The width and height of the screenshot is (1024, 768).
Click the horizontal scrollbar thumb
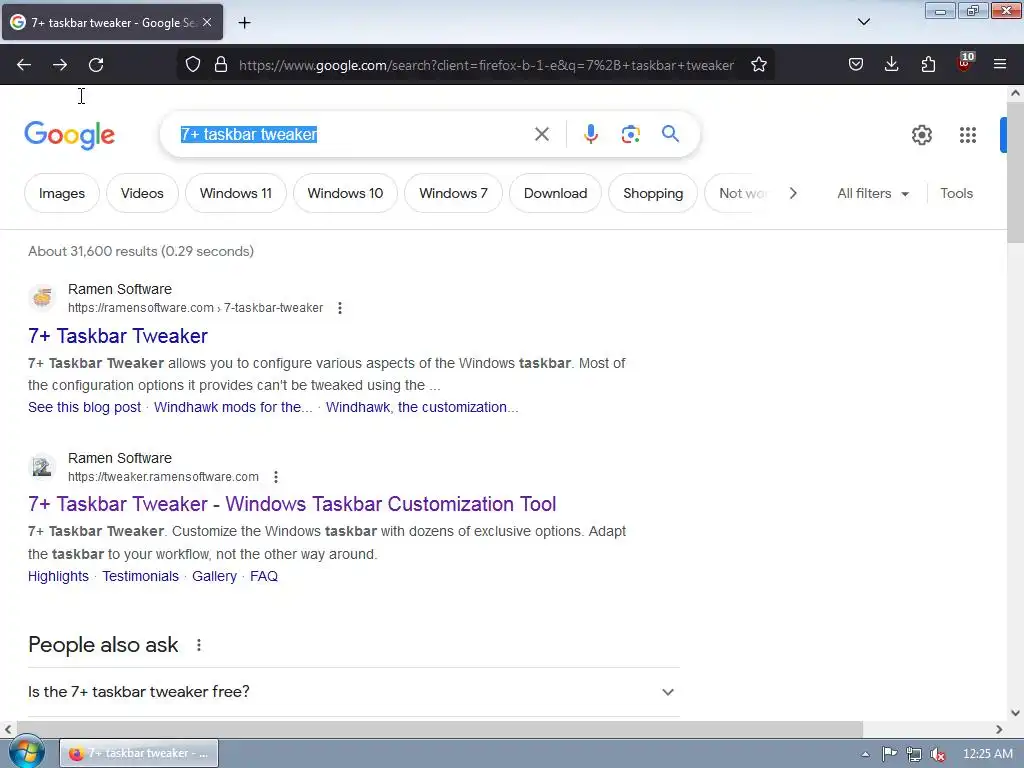tap(440, 729)
